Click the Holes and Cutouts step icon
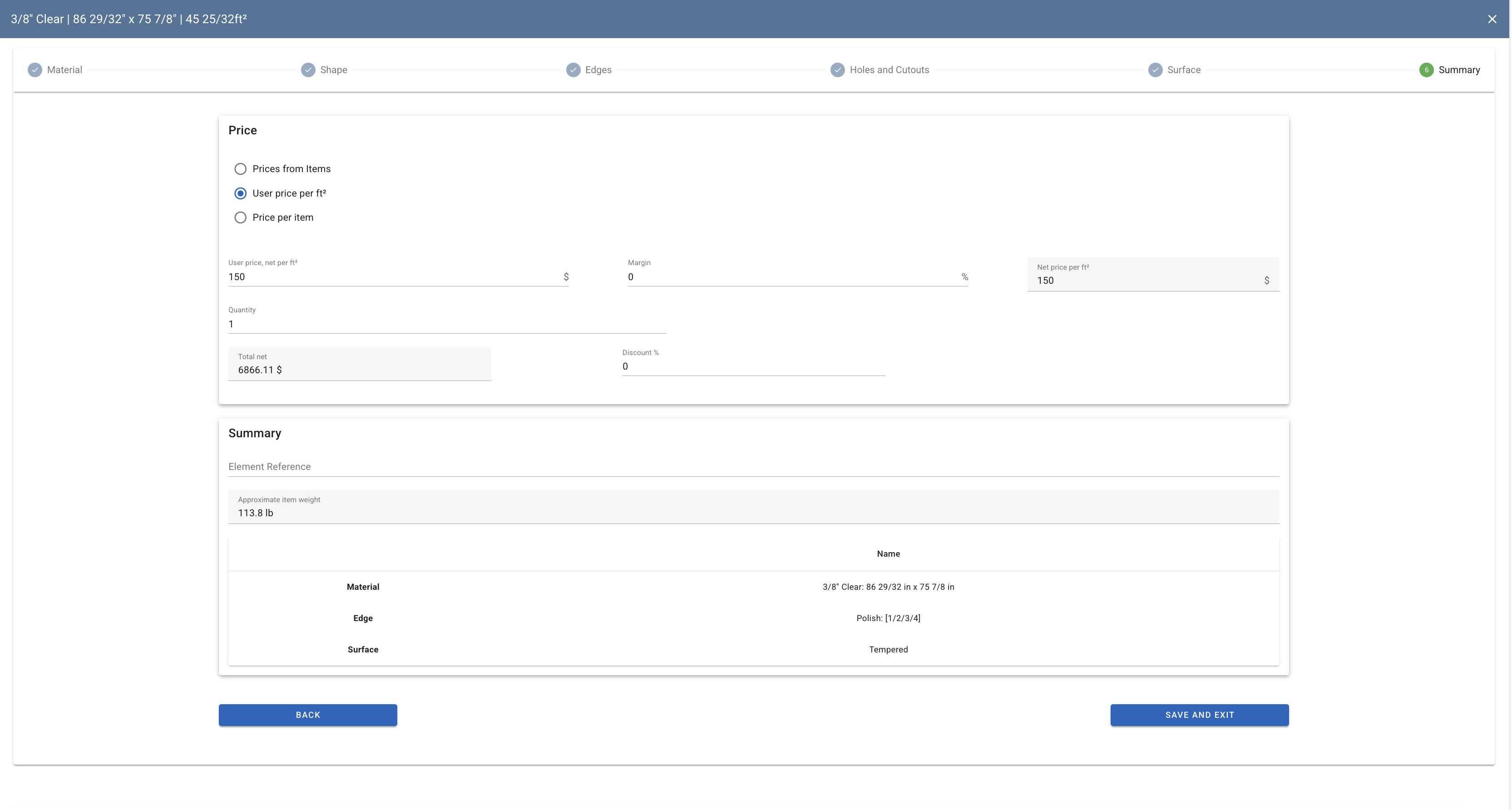The height and width of the screenshot is (810, 1512). pyautogui.click(x=838, y=70)
